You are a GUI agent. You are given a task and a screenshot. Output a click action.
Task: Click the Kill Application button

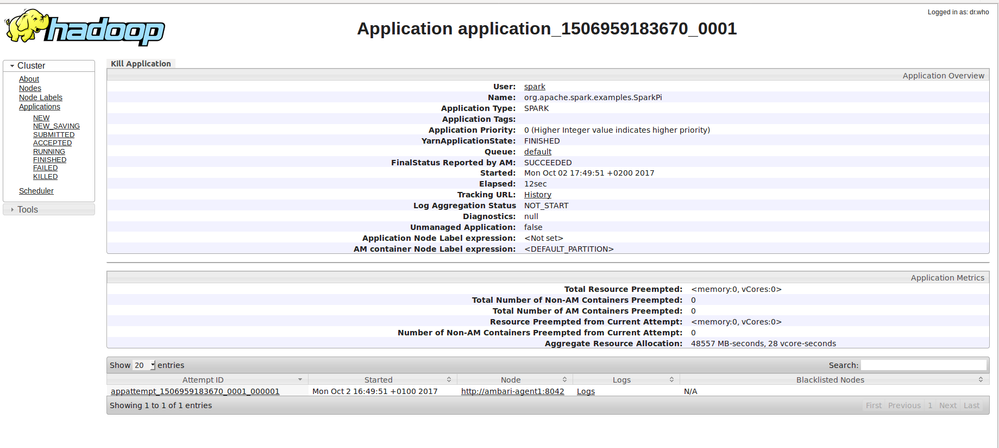coord(141,64)
